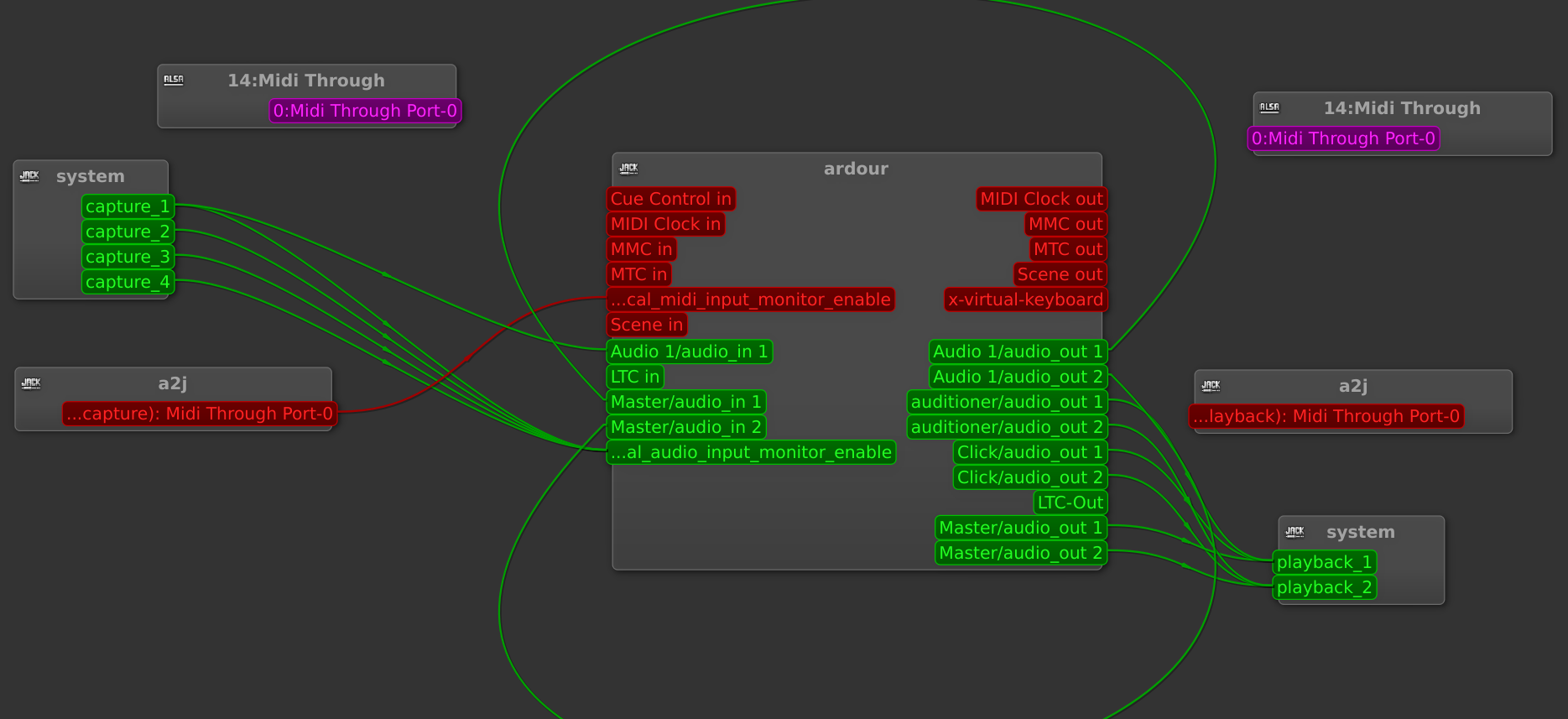
Task: Select the ...cal_midi_input_monitor_enable port
Action: [x=751, y=300]
